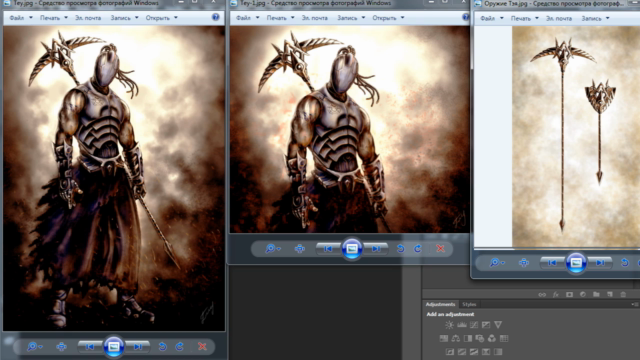Open the Adjustments panel flyout menu
This screenshot has width=640, height=360.
click(635, 304)
